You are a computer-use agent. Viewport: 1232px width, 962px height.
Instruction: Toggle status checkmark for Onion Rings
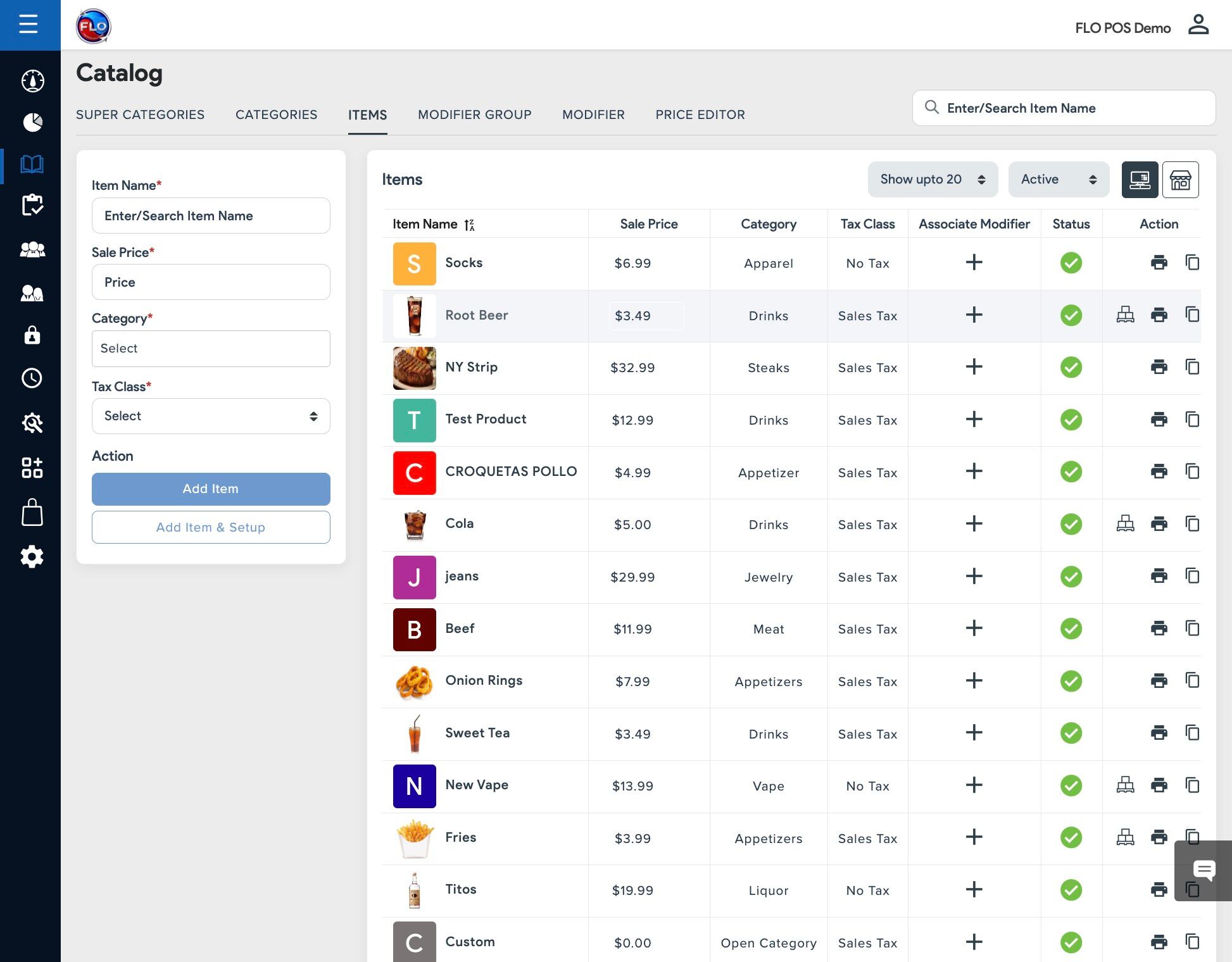coord(1071,681)
